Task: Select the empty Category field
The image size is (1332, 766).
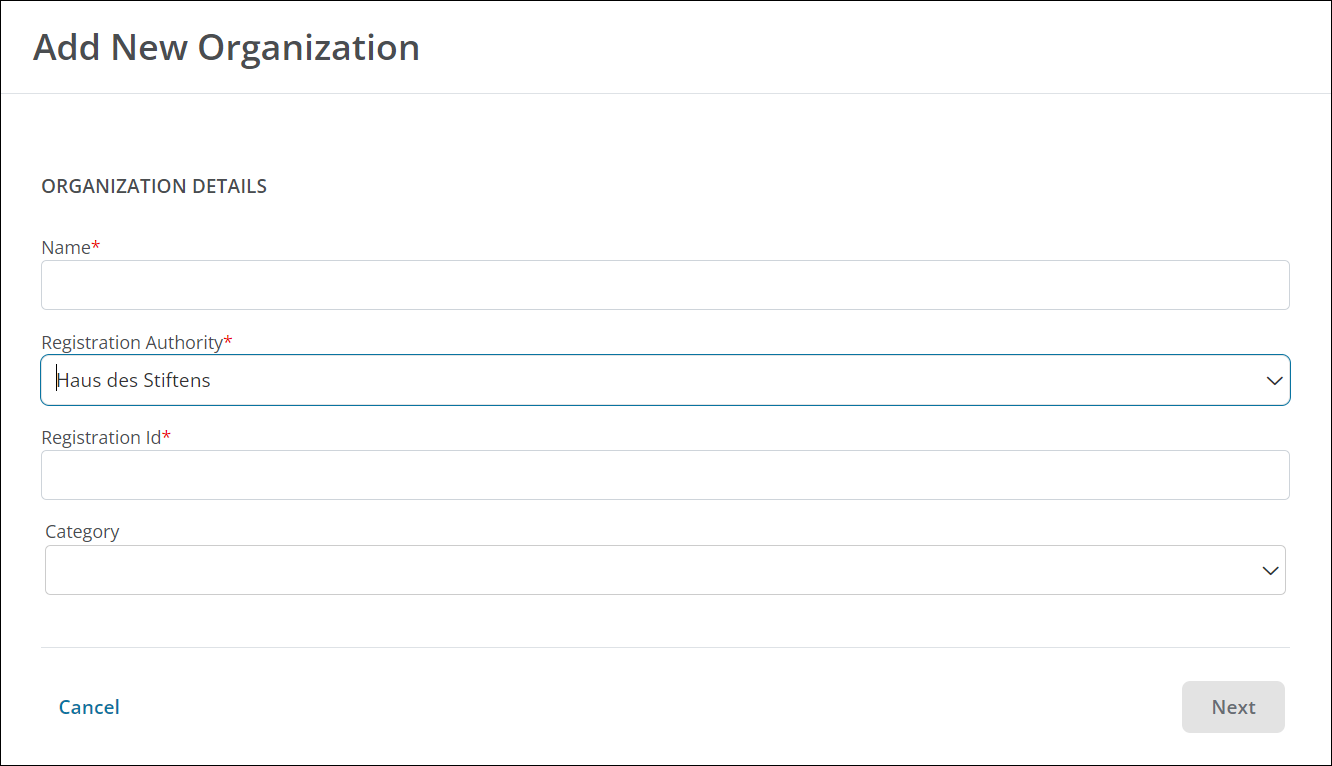Action: pos(665,570)
